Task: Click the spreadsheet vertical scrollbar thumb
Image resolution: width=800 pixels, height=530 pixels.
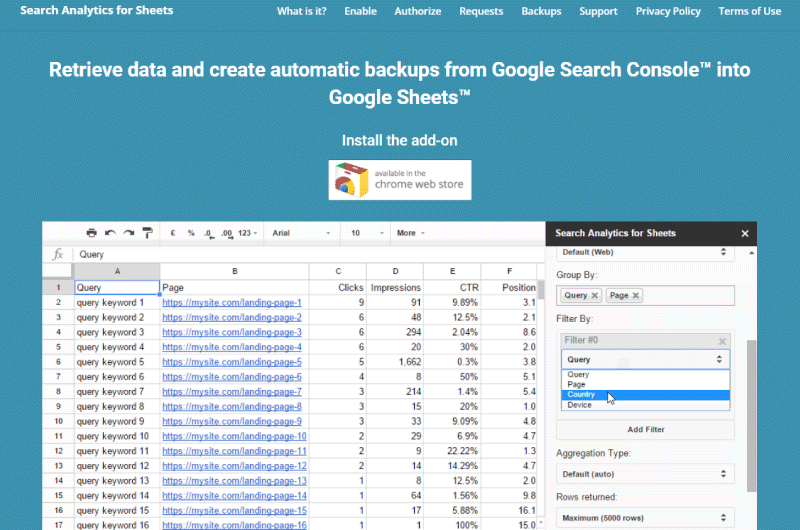Action: point(541,290)
